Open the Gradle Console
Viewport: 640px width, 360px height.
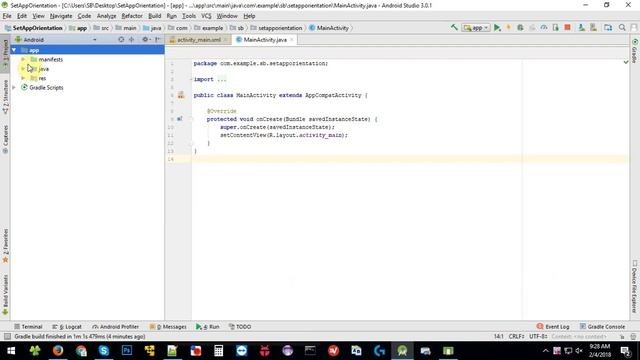(x=602, y=327)
